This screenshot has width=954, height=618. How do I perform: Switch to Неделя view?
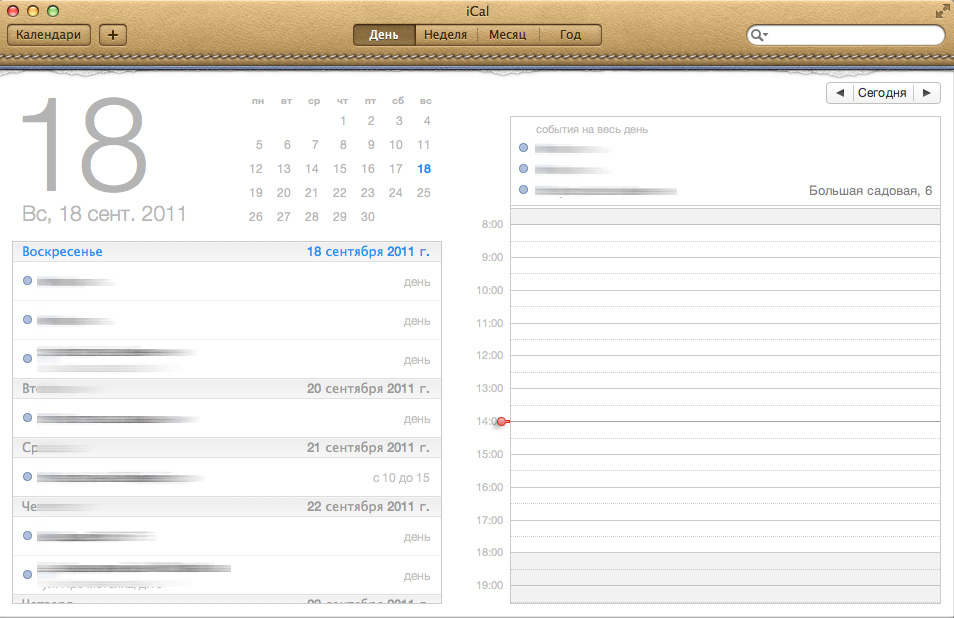pos(445,35)
